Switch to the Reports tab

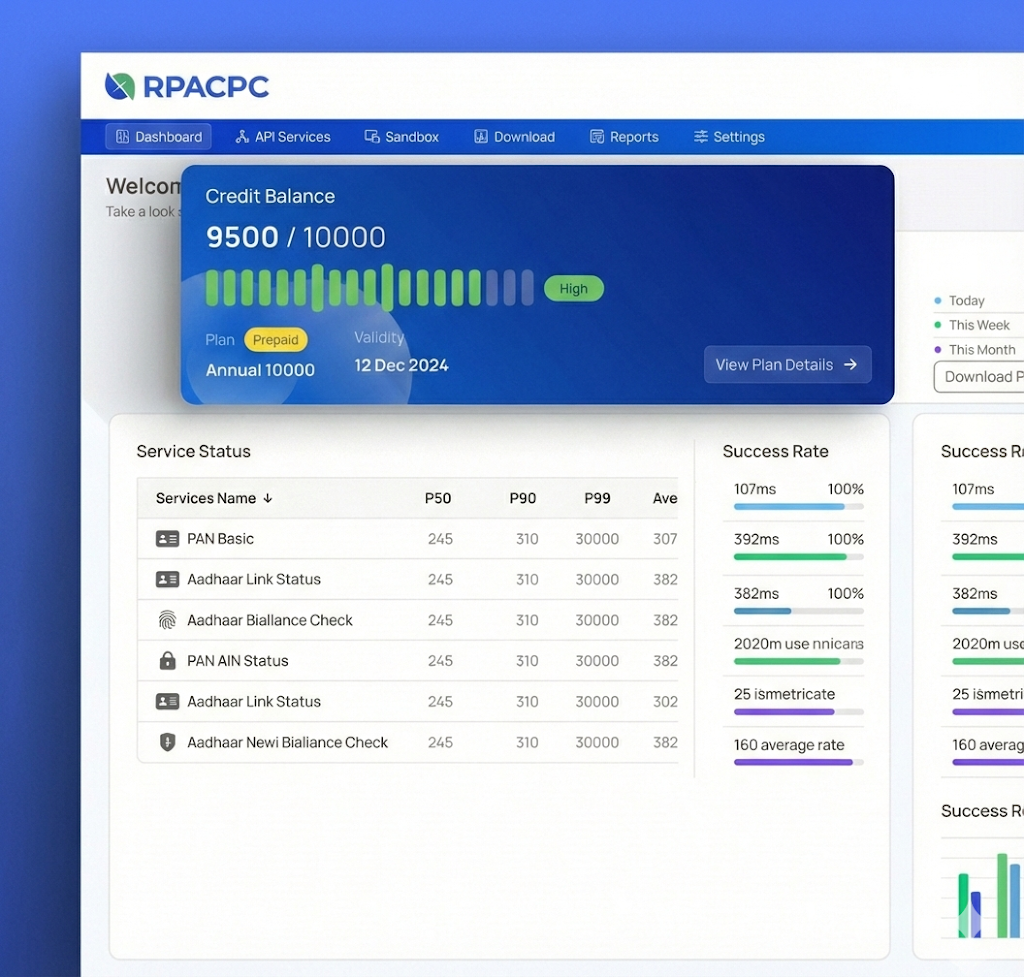634,137
